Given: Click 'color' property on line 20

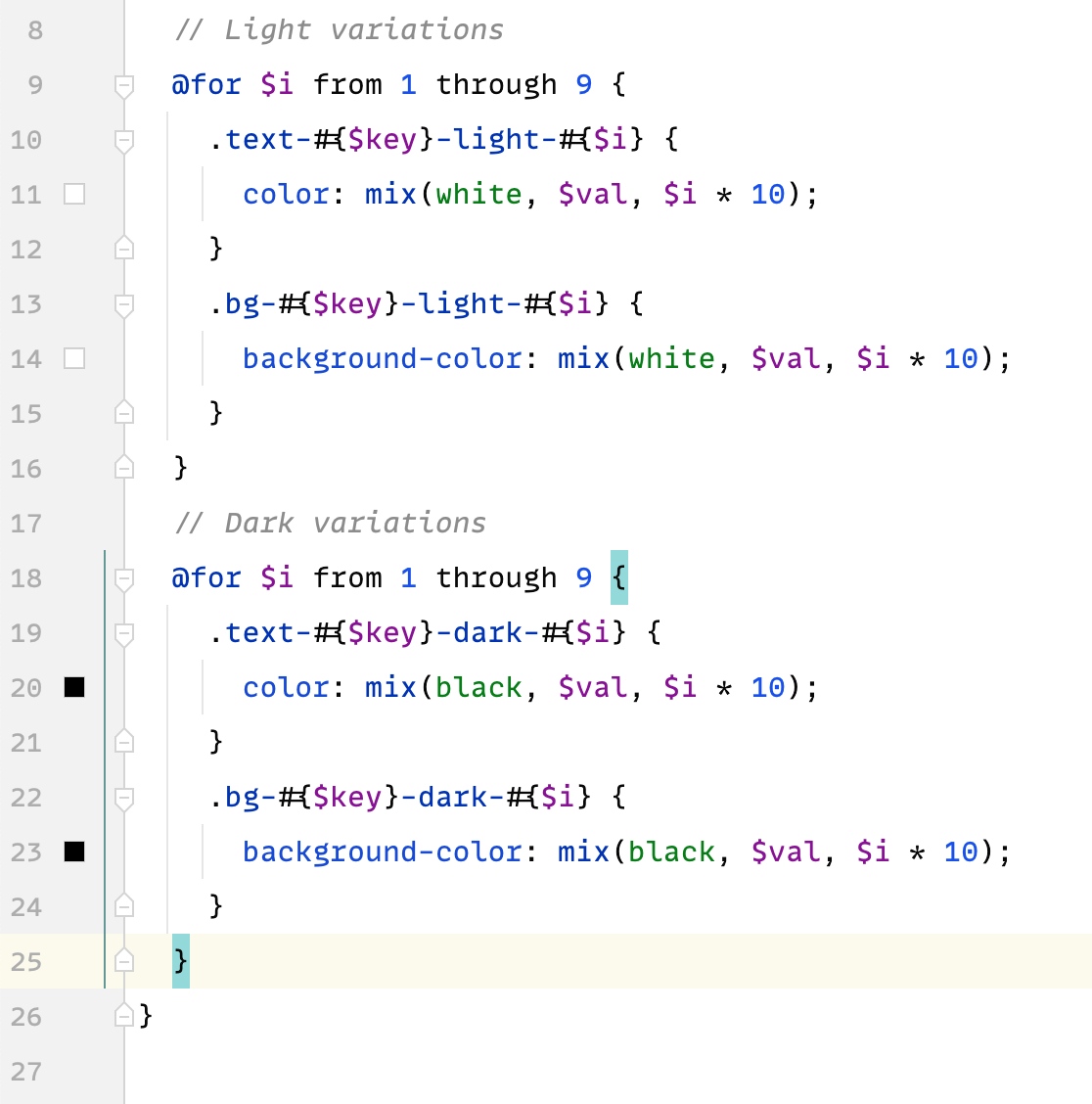Looking at the screenshot, I should click(x=286, y=688).
